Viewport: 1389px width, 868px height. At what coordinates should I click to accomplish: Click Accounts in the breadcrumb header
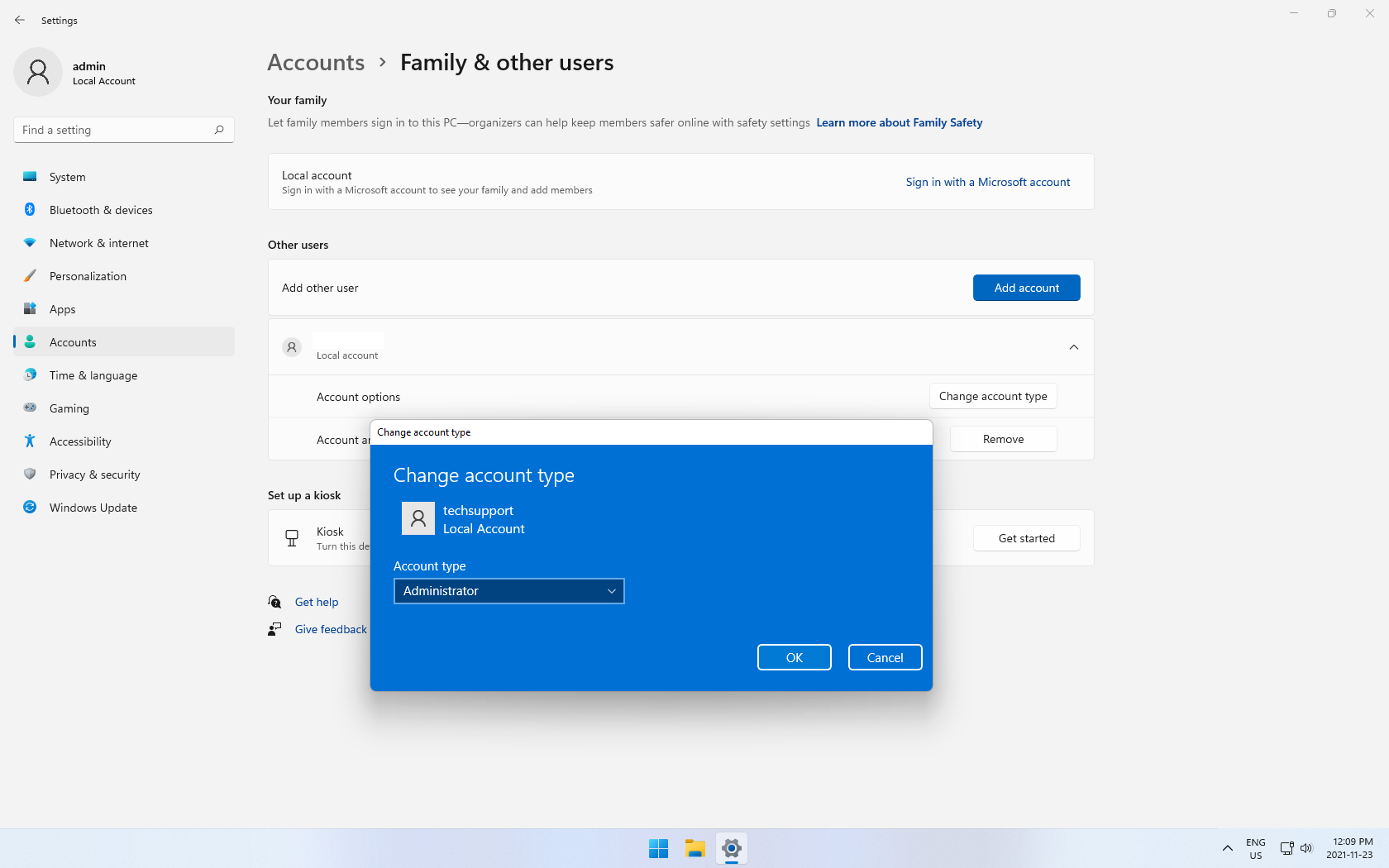tap(316, 63)
